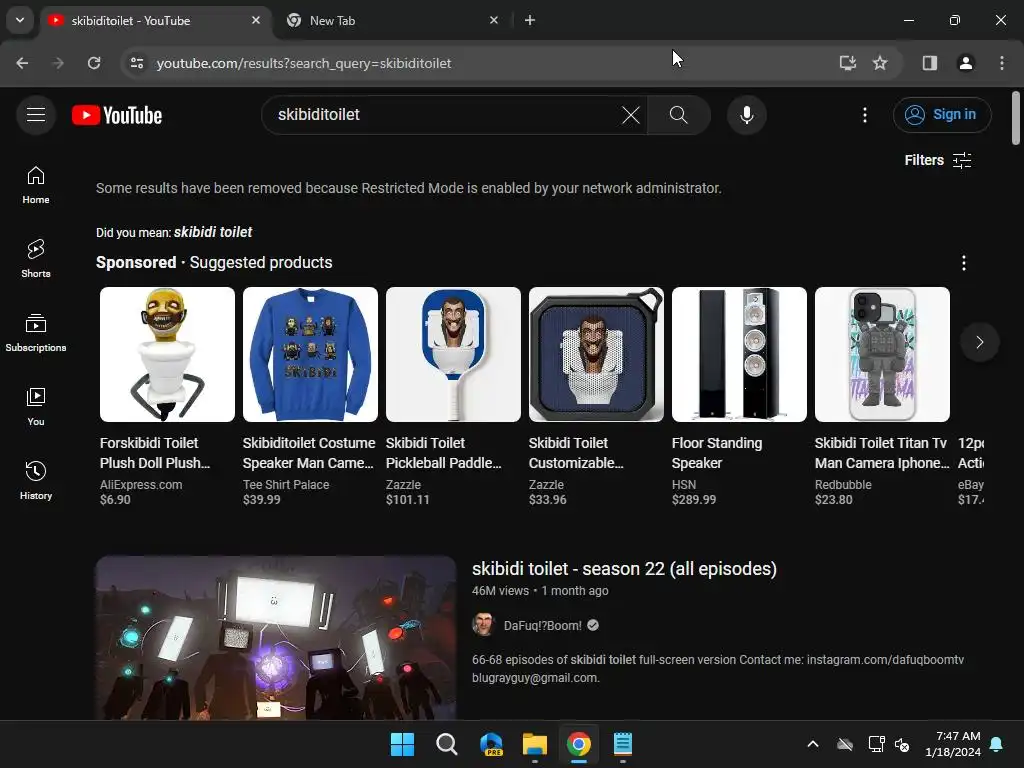Open YouTube settings three-dot menu
The height and width of the screenshot is (768, 1024).
point(865,115)
